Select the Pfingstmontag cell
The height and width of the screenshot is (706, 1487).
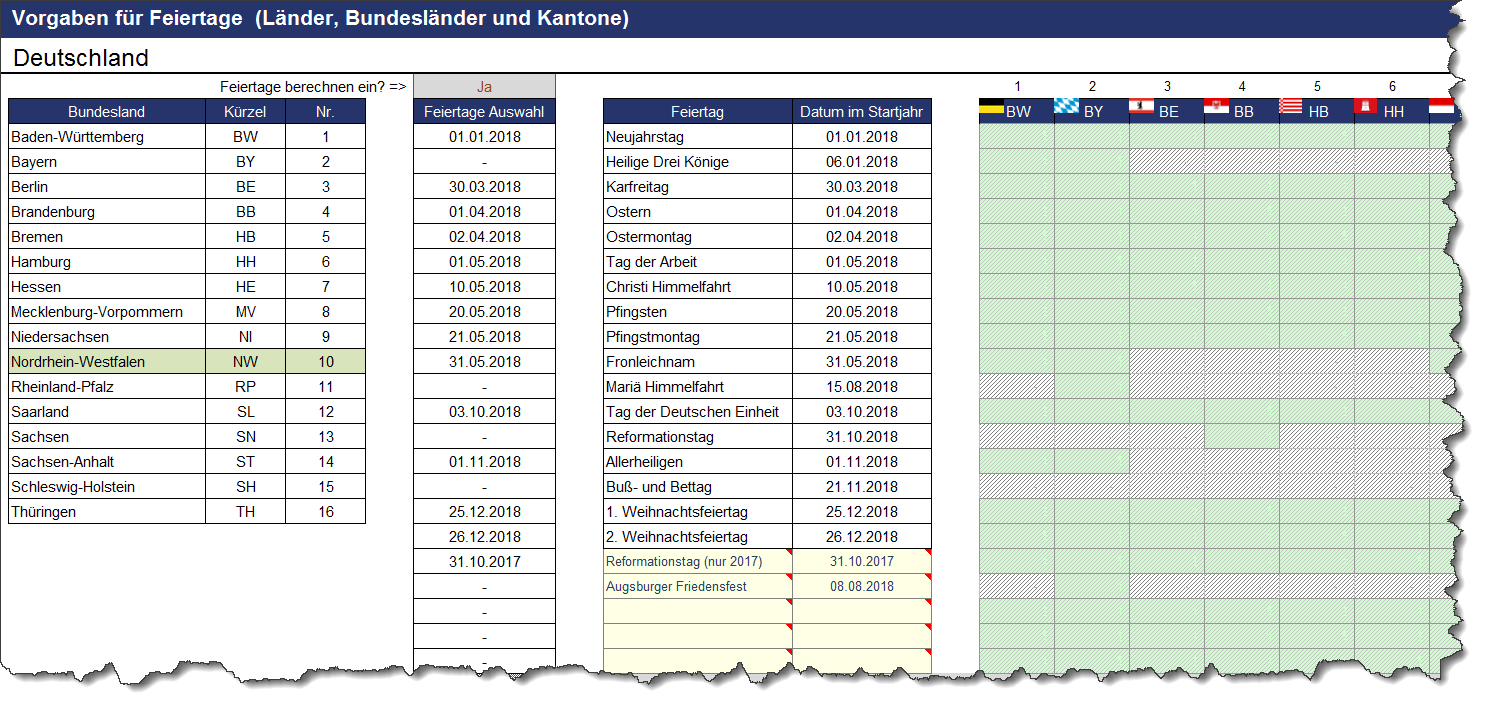click(698, 336)
